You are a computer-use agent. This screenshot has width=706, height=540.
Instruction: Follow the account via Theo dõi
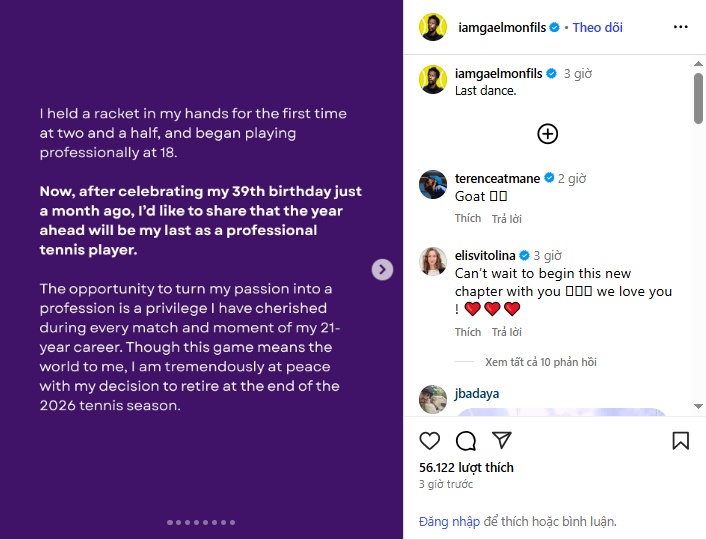pyautogui.click(x=598, y=28)
